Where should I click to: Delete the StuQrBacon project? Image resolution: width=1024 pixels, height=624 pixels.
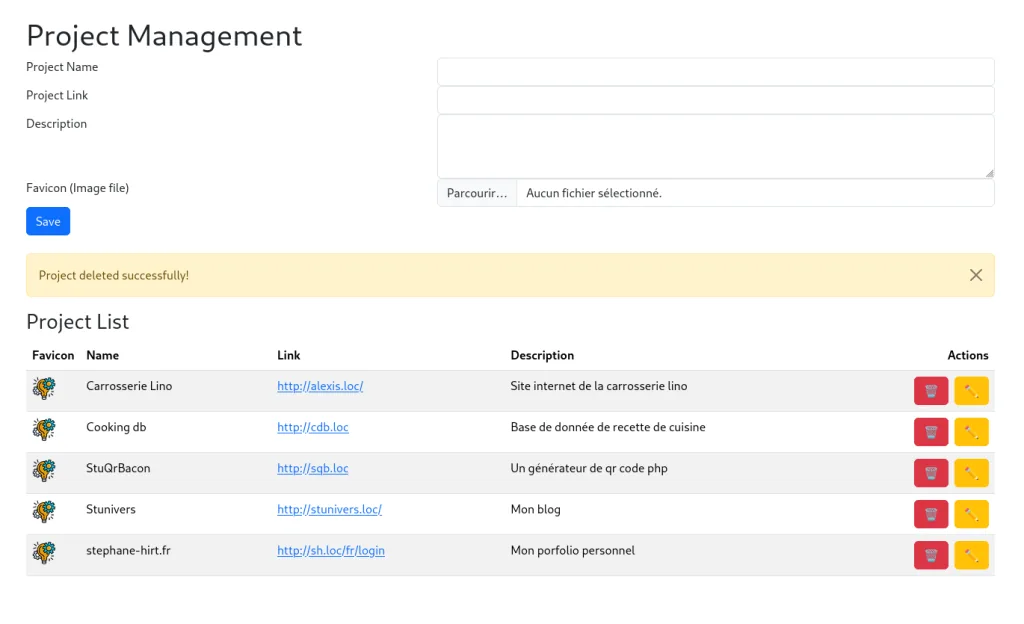(x=931, y=473)
